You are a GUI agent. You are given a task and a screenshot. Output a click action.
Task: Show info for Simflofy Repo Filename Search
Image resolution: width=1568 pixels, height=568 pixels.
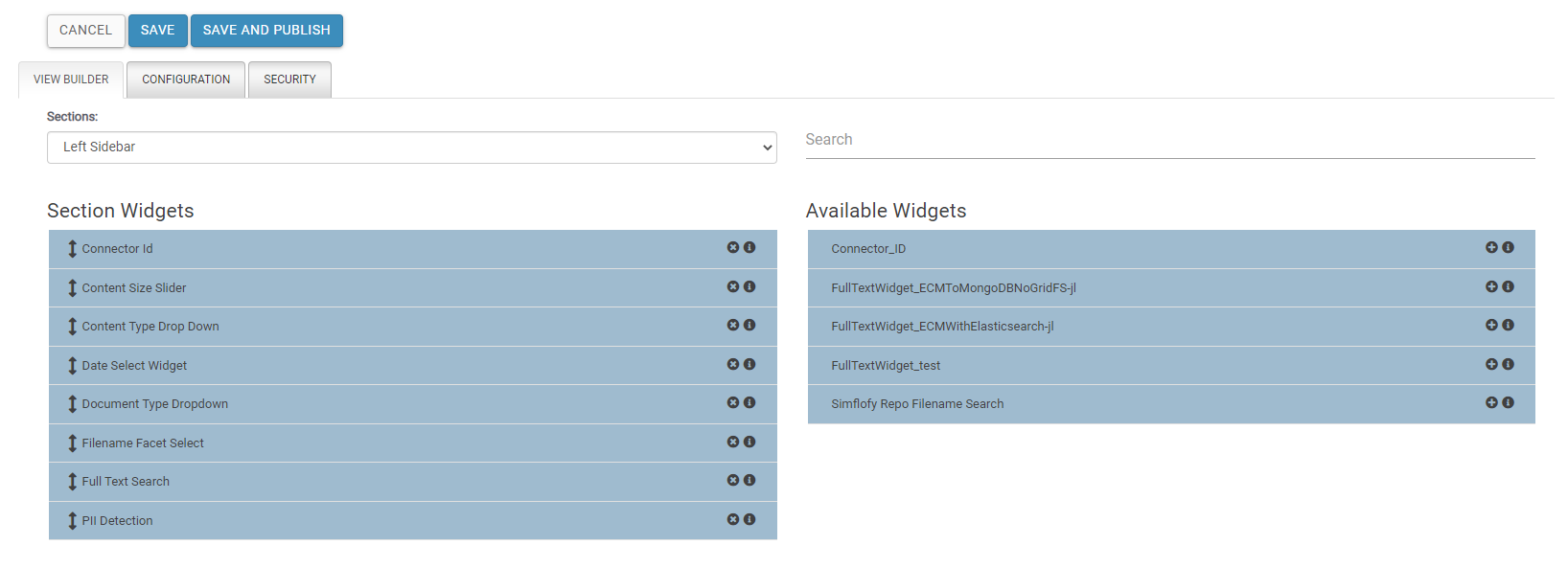(1508, 402)
